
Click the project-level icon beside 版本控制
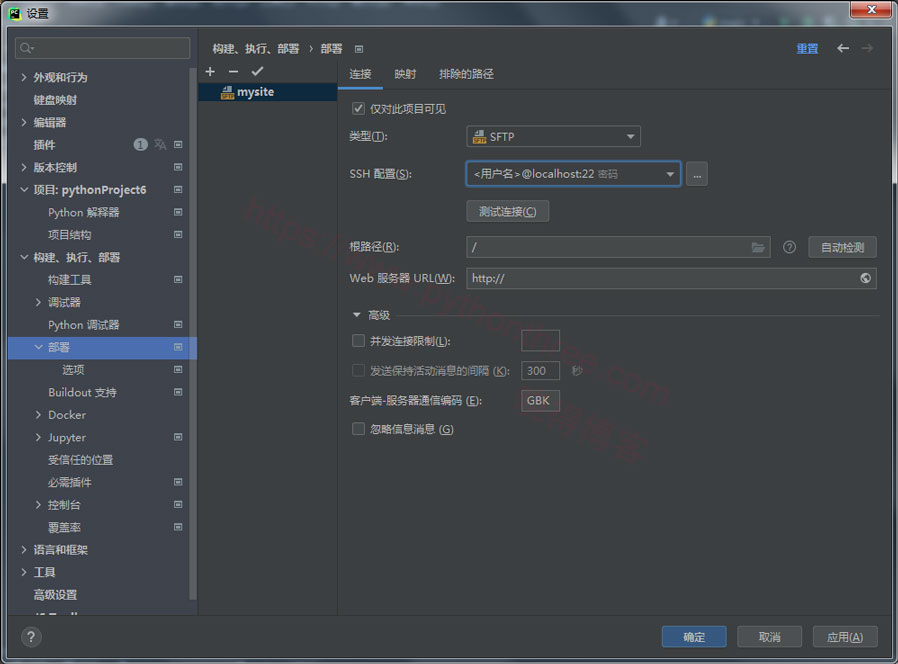tap(178, 167)
